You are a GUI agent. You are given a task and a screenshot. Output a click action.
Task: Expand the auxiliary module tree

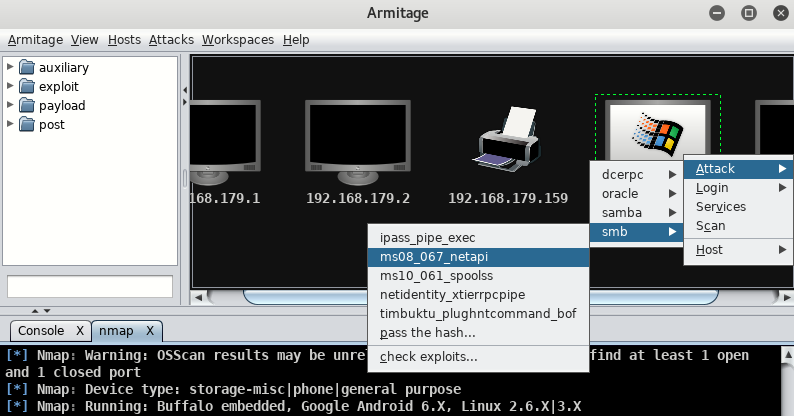click(10, 67)
